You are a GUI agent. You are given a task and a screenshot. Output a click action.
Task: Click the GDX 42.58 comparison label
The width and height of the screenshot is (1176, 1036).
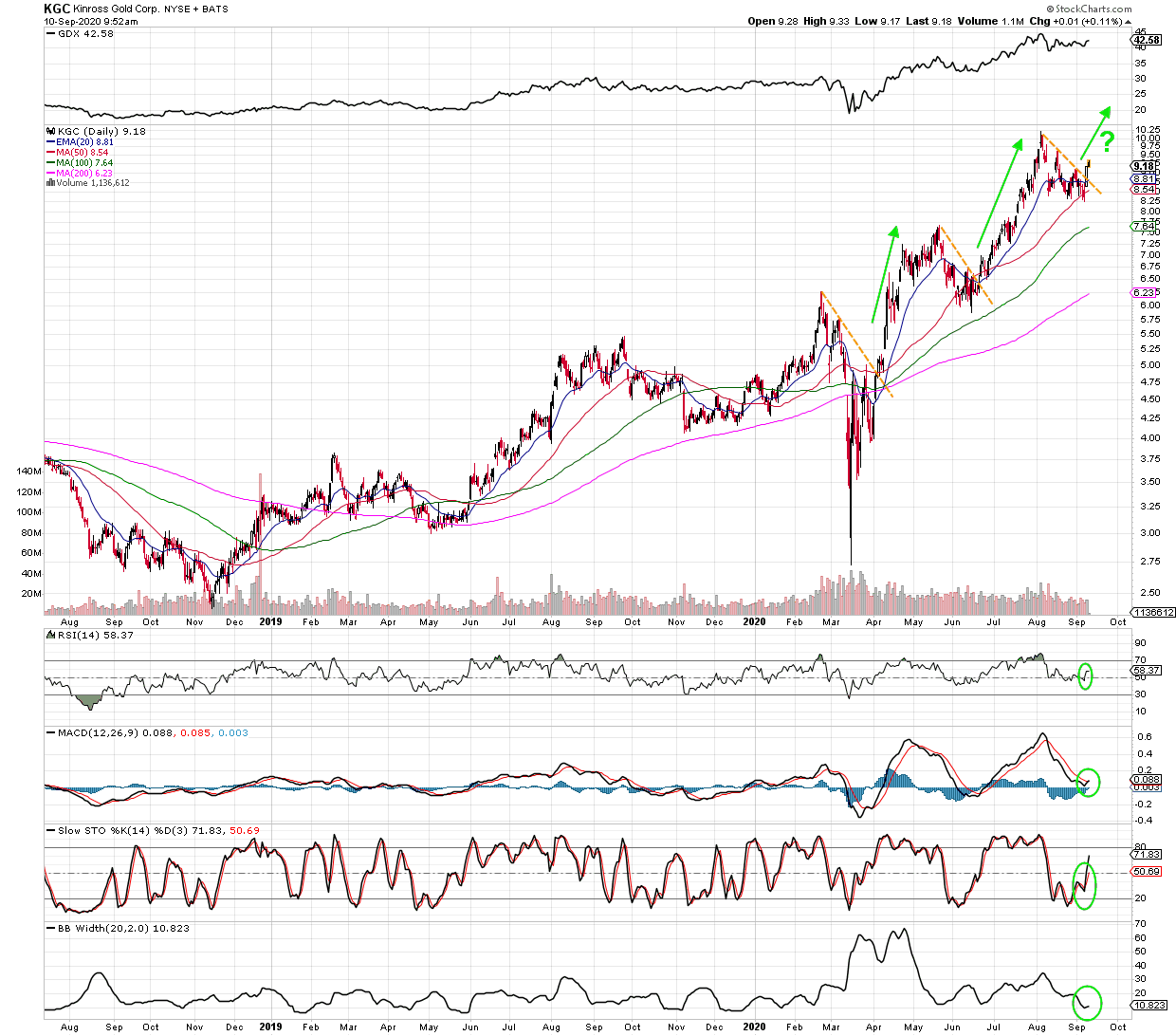tap(84, 33)
